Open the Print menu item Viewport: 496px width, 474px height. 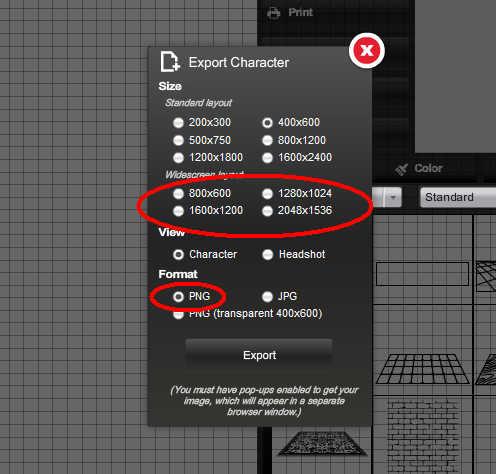pos(300,13)
